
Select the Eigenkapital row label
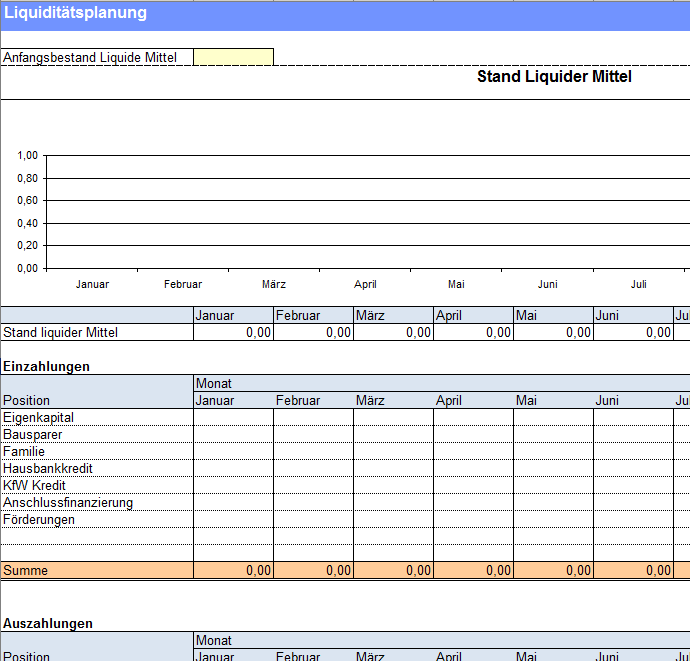click(x=39, y=417)
